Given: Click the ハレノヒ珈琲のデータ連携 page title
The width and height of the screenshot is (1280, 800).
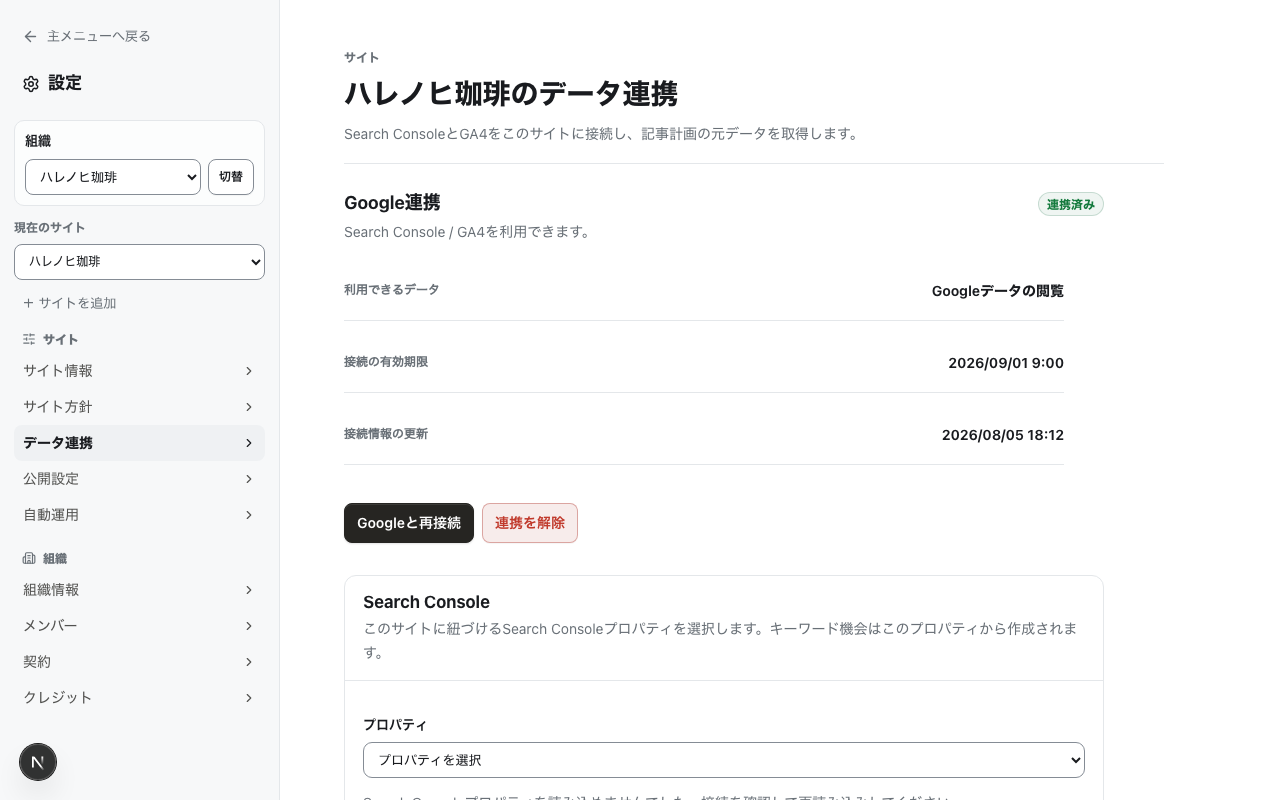Looking at the screenshot, I should coord(511,94).
